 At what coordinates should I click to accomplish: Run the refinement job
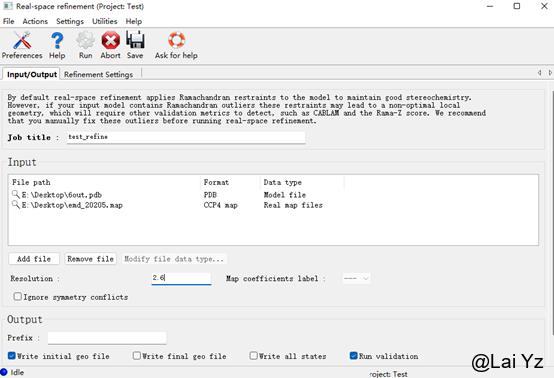tap(86, 45)
